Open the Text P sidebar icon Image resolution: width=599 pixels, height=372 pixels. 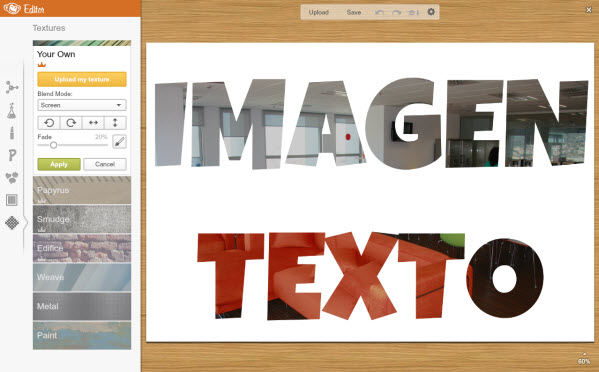click(x=12, y=155)
